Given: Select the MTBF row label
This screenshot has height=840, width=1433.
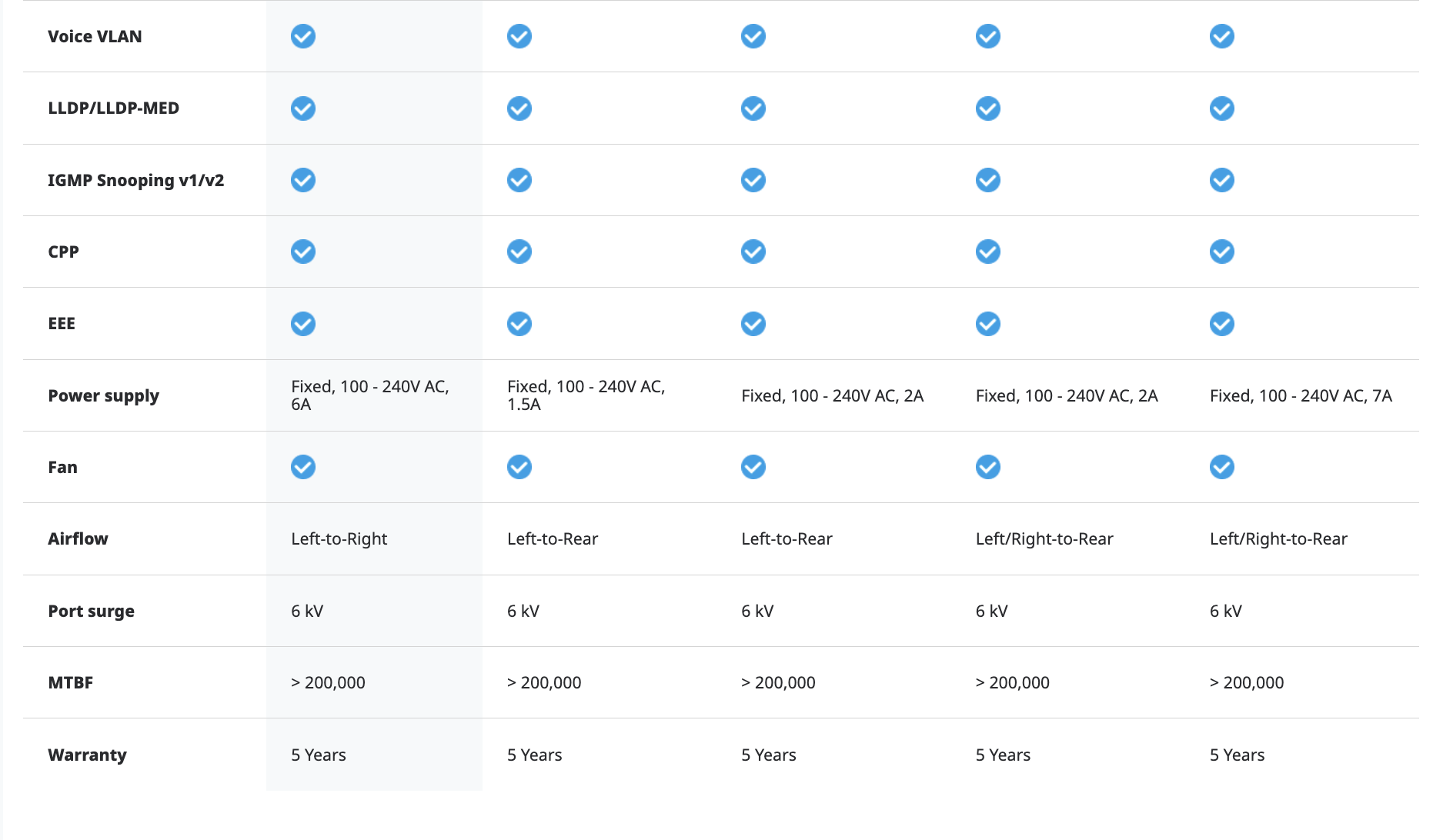Looking at the screenshot, I should coord(70,682).
